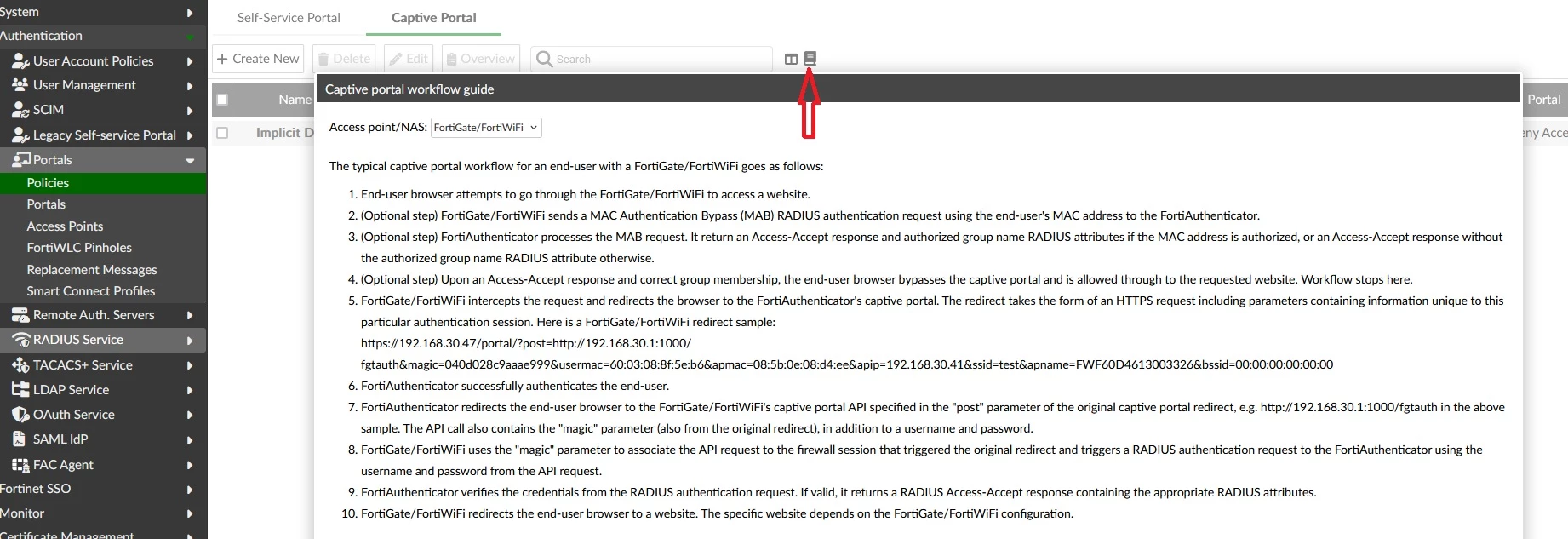The image size is (1568, 539).
Task: Toggle the select-all checkbox in table header
Action: [222, 100]
